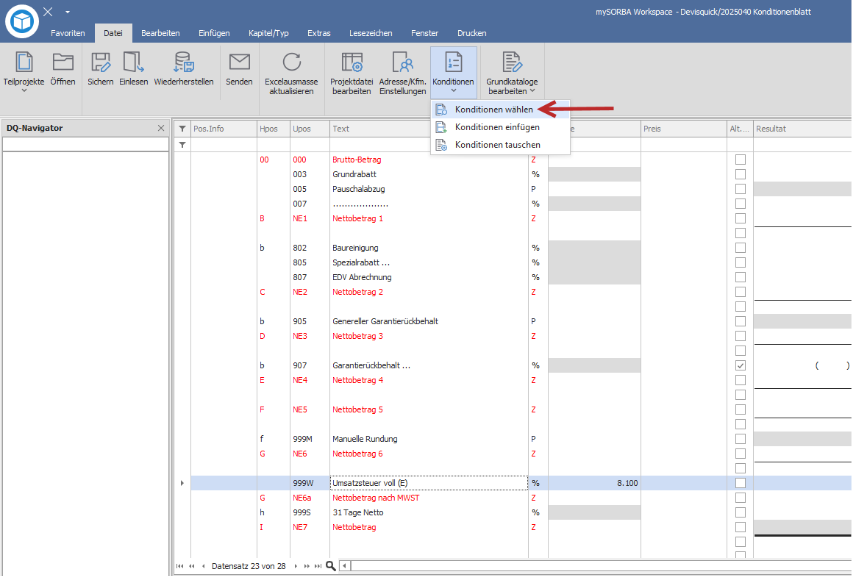This screenshot has width=852, height=576.
Task: Close the DQ-Navigator panel
Action: click(161, 128)
